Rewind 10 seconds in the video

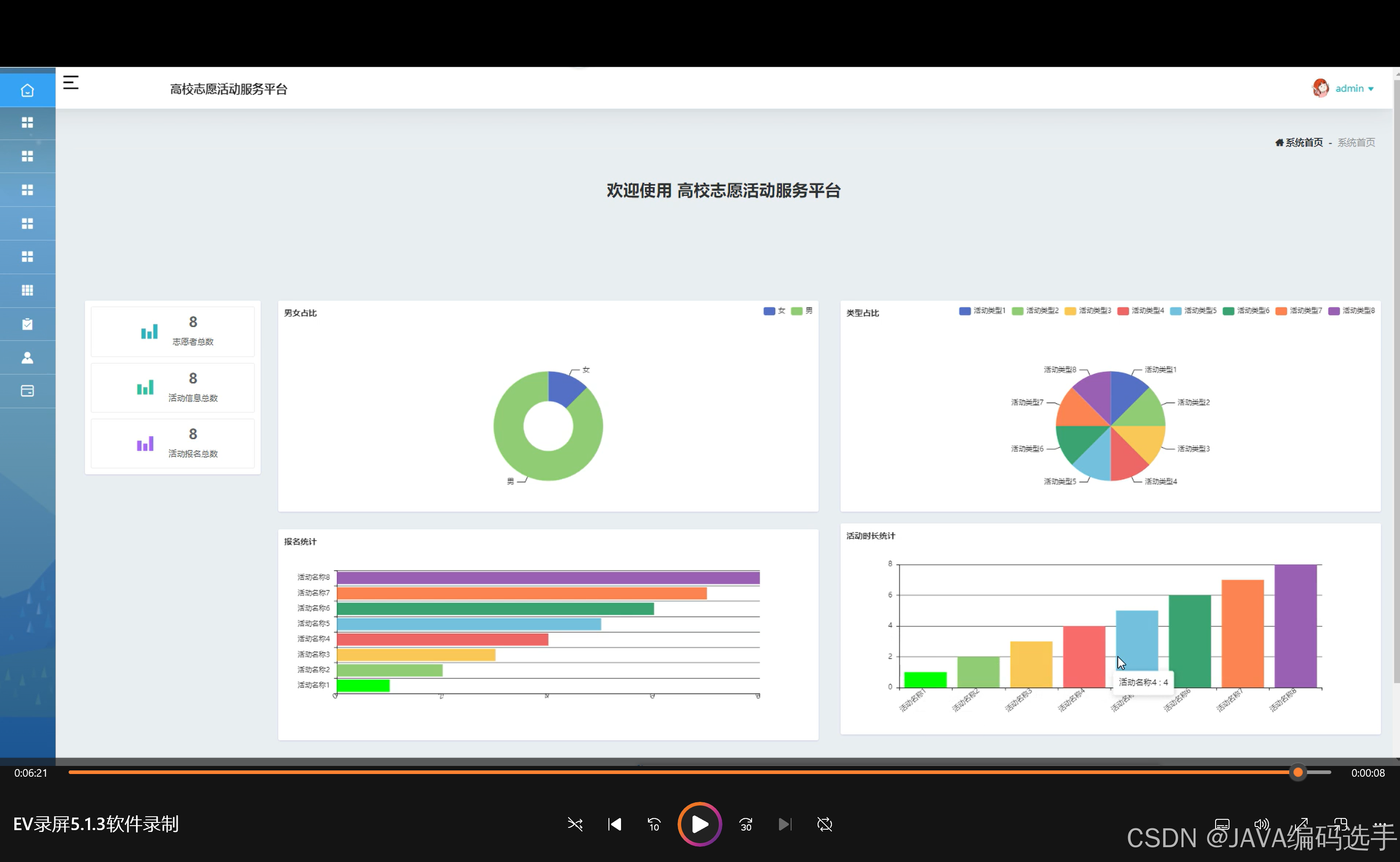(x=654, y=824)
